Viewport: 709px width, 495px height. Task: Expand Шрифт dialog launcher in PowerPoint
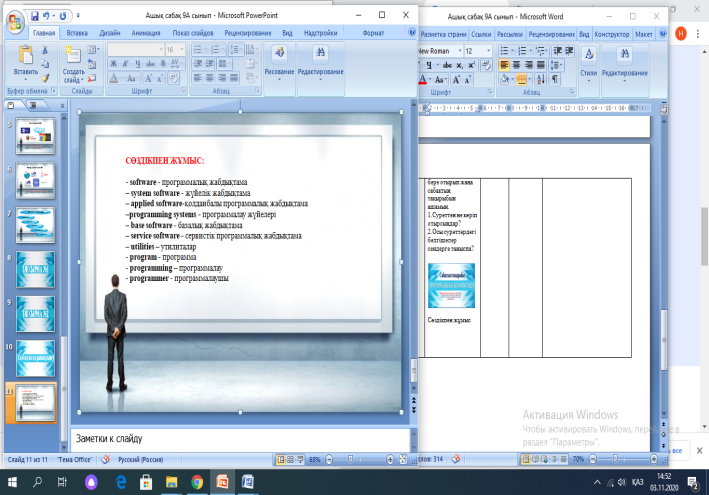[183, 91]
